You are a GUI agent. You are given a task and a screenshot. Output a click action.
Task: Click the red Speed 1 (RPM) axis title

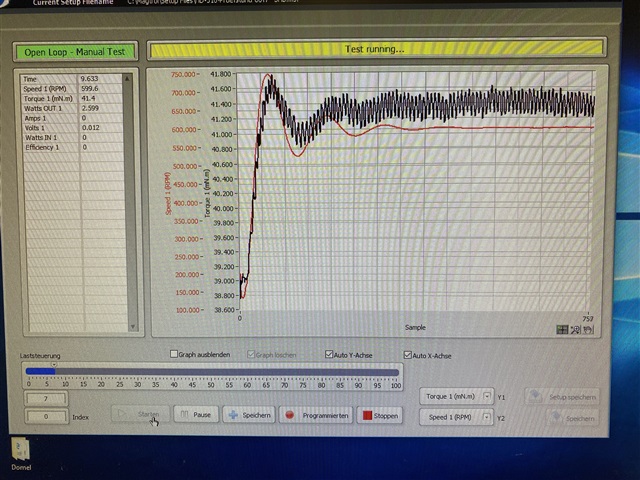168,193
